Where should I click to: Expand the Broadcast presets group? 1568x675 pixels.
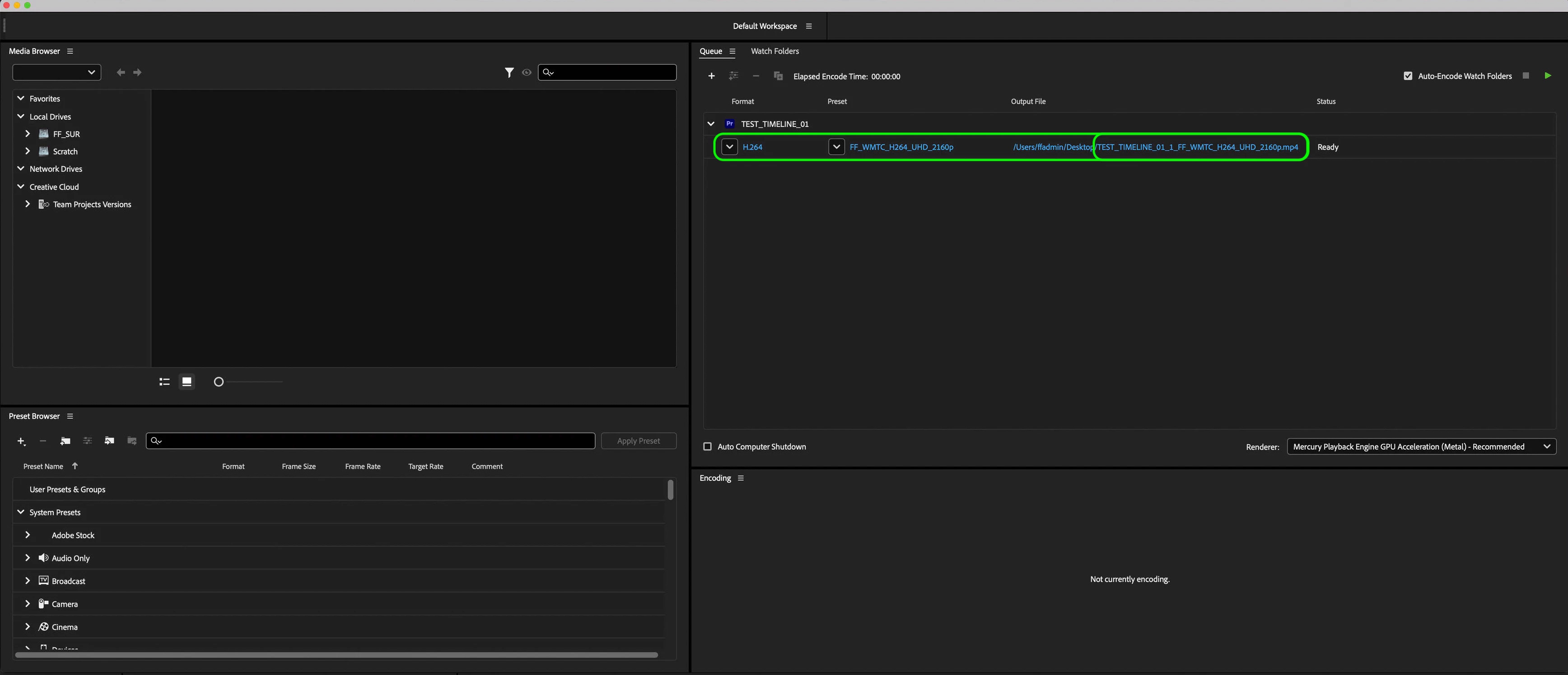point(28,581)
